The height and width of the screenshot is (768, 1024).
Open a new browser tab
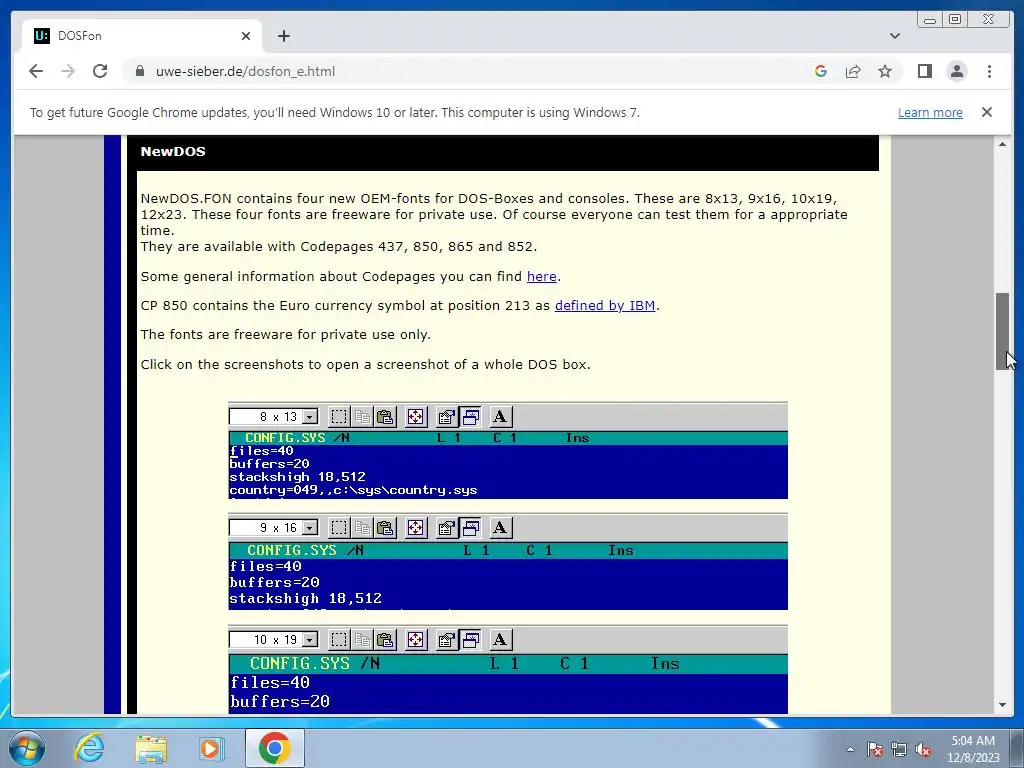point(283,36)
